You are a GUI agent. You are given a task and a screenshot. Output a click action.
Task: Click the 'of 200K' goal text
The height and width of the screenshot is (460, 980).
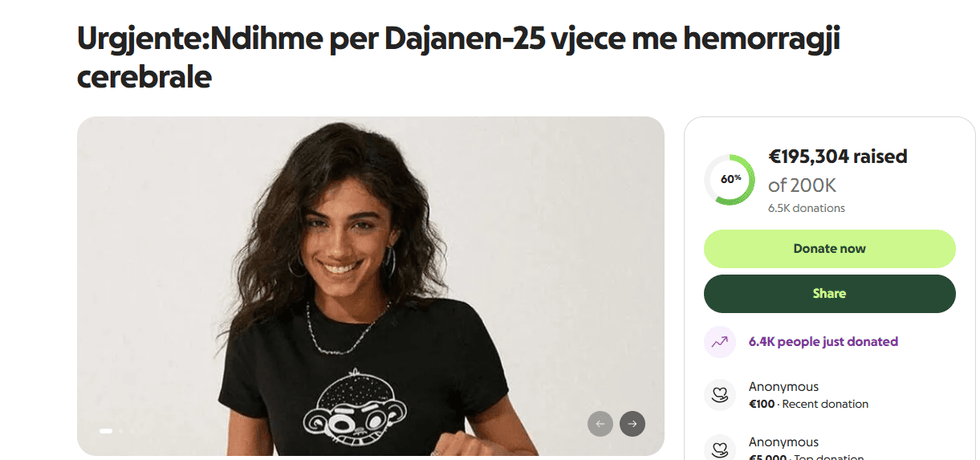802,186
